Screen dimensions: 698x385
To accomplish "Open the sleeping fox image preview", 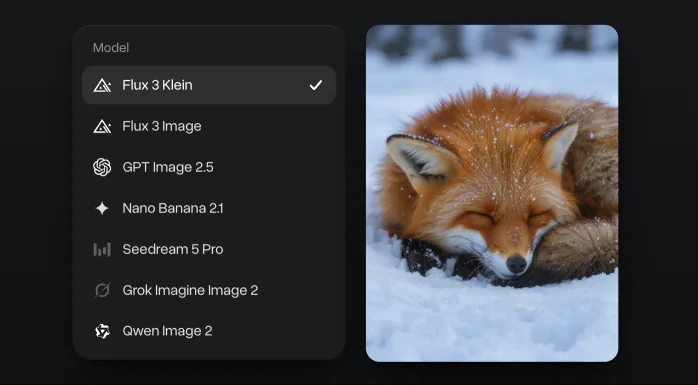I will pyautogui.click(x=492, y=193).
